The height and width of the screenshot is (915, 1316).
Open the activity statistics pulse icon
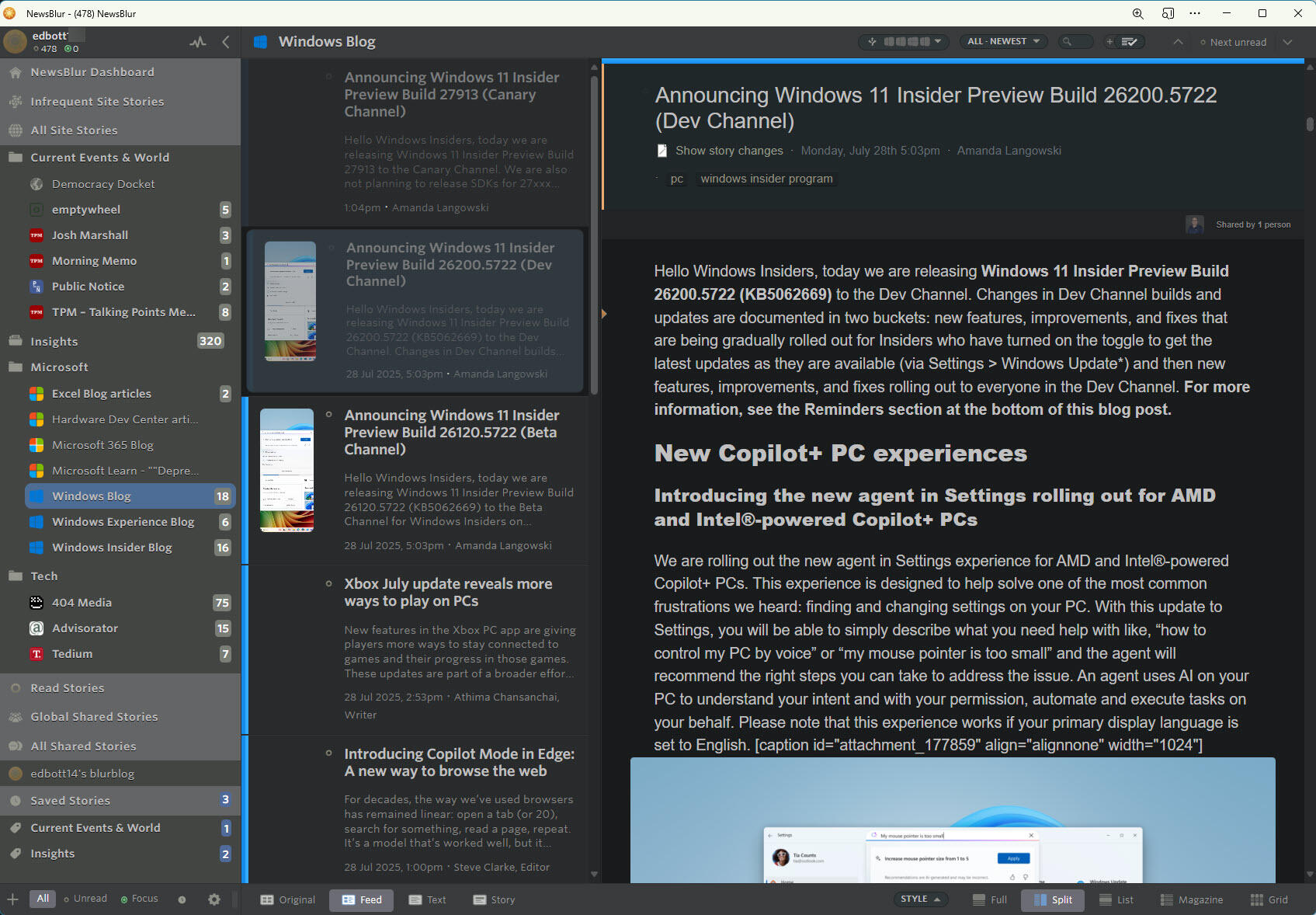(x=198, y=42)
